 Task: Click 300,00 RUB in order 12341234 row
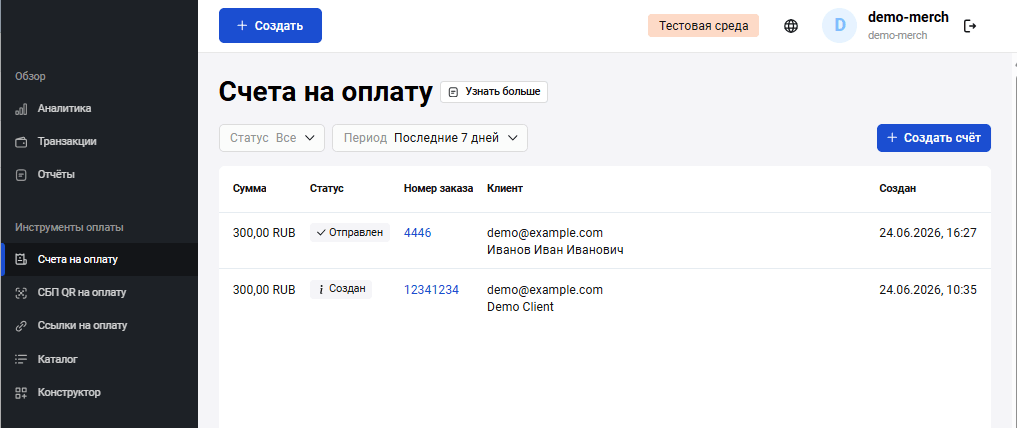264,290
